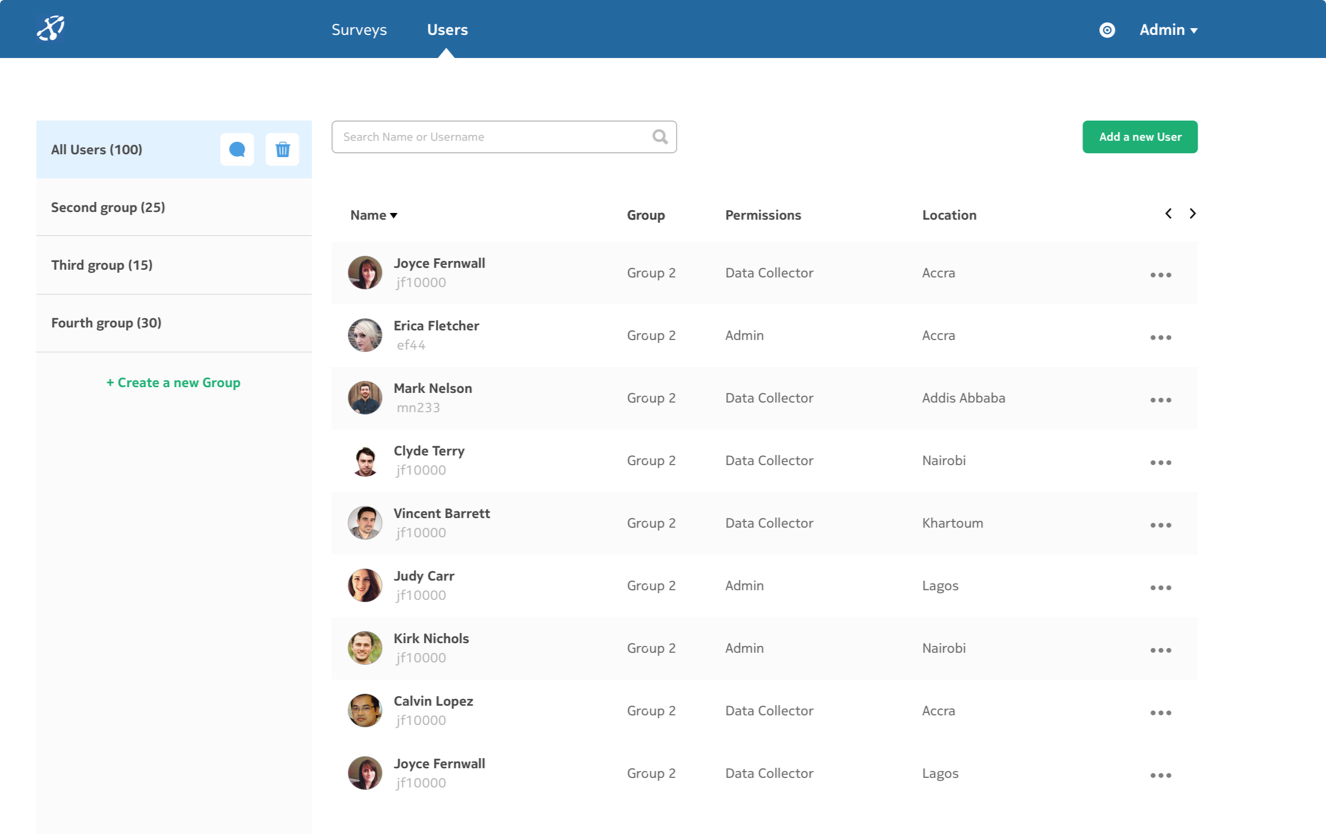1326x834 pixels.
Task: Switch to the Users tab
Action: tap(447, 30)
